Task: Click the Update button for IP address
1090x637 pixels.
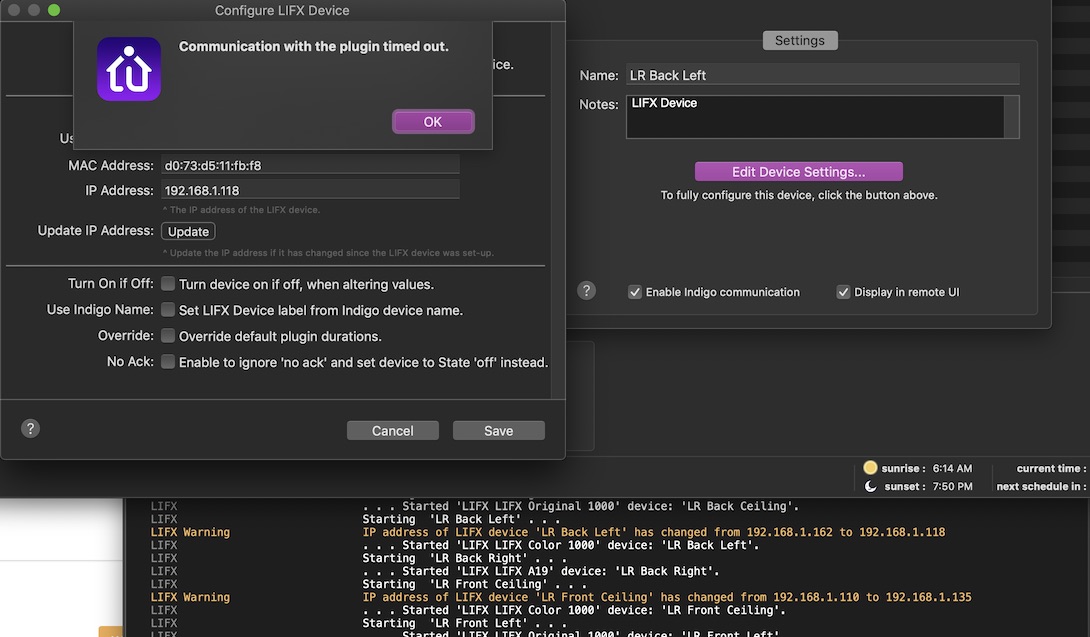Action: click(188, 232)
